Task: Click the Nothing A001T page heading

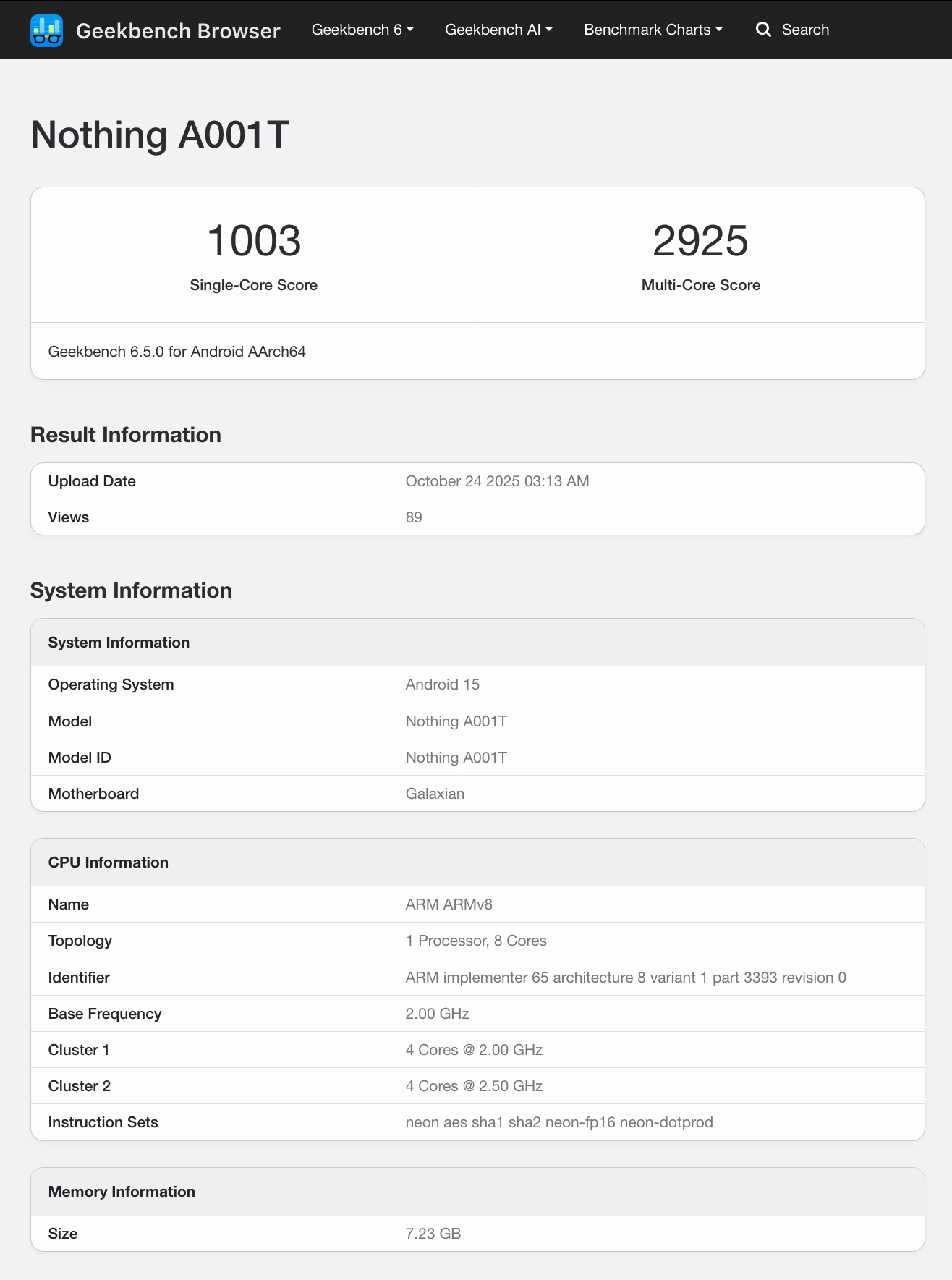Action: [x=160, y=135]
